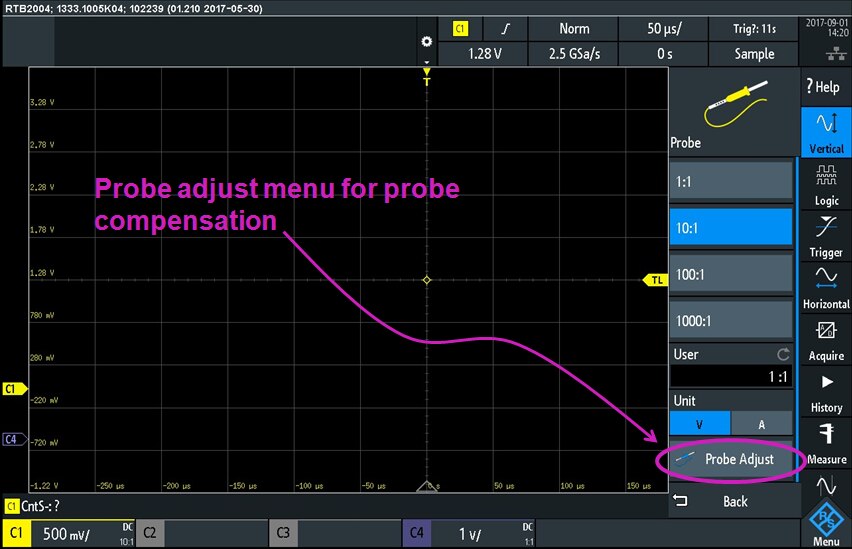Set probe unit to V
Screen dimensions: 852x549
coord(700,423)
